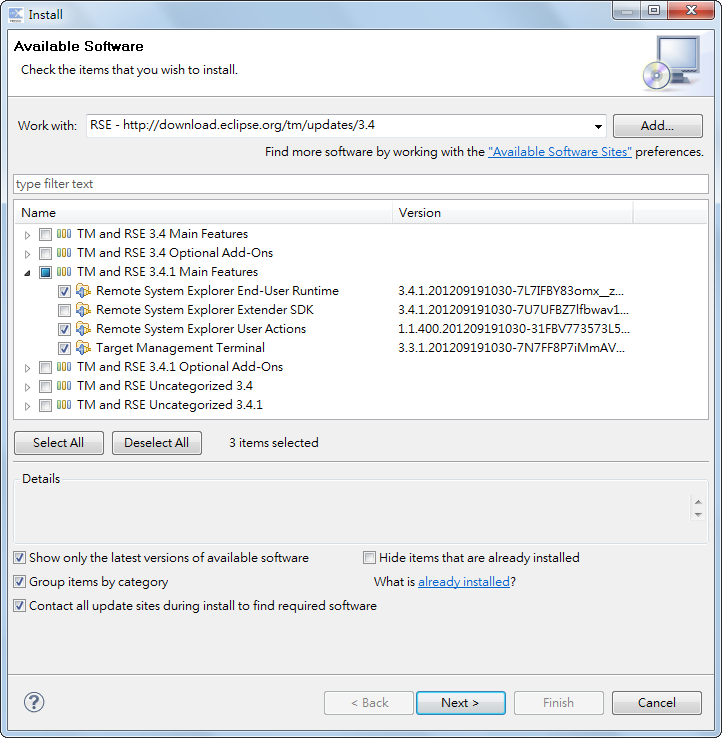Viewport: 722px width, 738px height.
Task: Collapse TM and RSE 3.4.1 Main Features node
Action: tap(27, 273)
